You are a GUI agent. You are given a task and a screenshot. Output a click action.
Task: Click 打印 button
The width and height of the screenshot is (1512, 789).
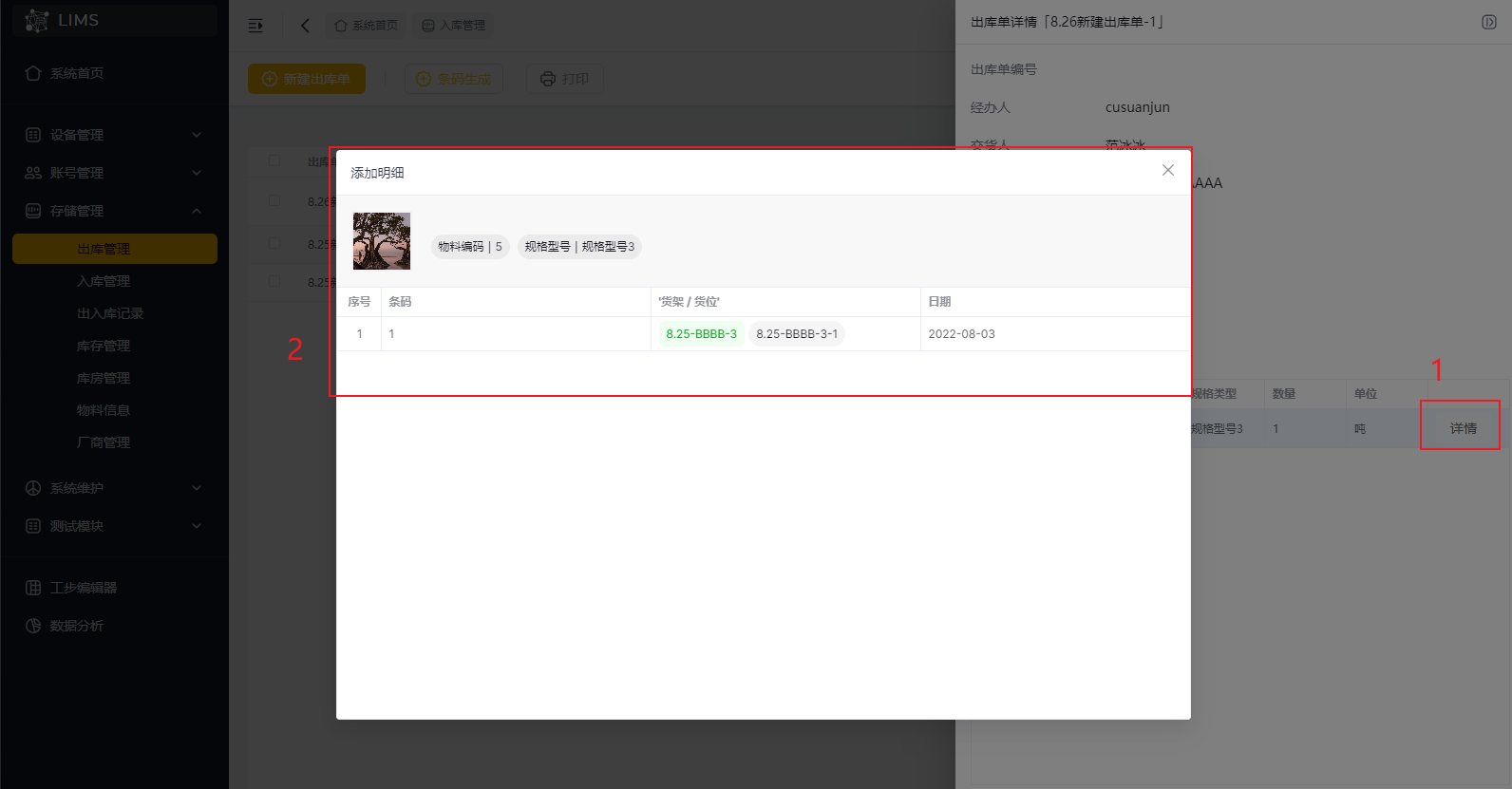(x=565, y=79)
